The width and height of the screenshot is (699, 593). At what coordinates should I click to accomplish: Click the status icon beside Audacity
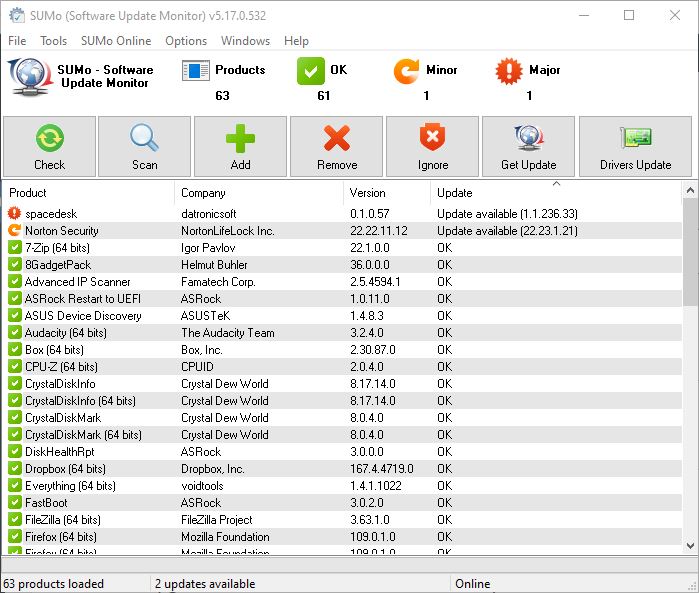[x=14, y=332]
